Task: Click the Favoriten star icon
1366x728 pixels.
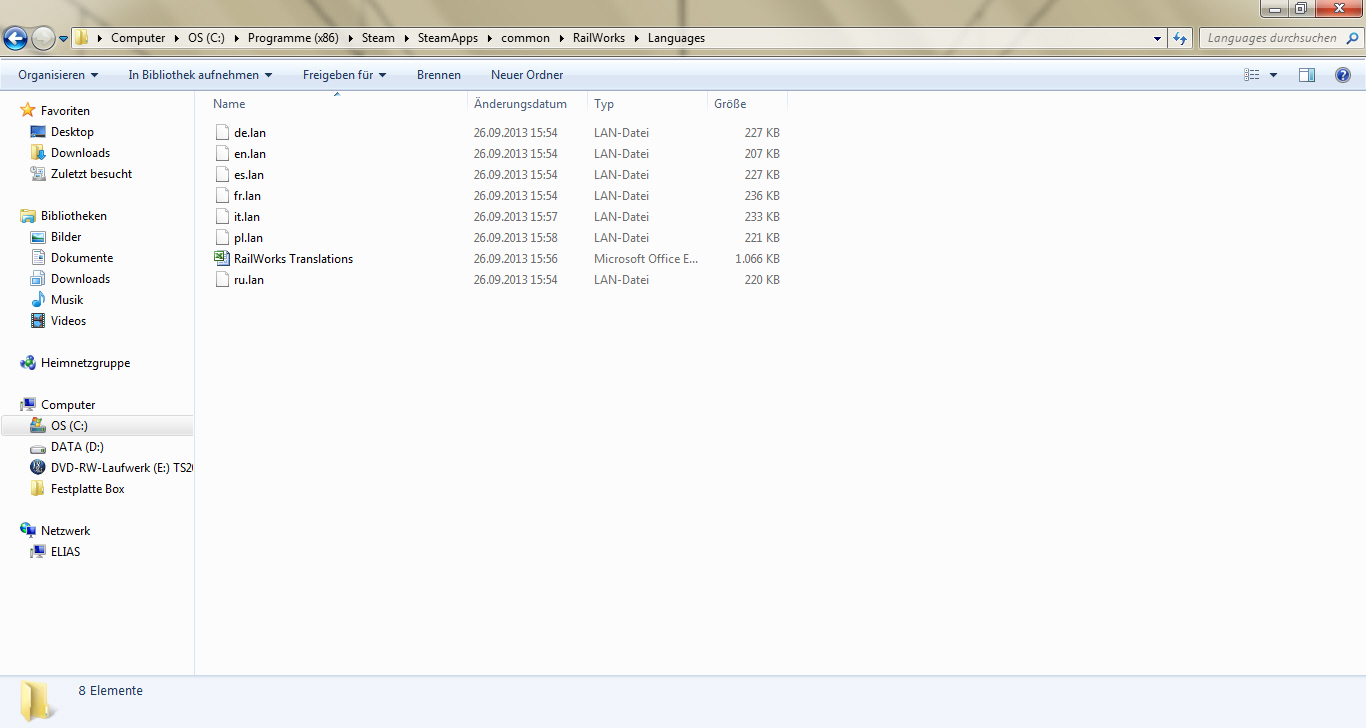Action: pos(28,111)
